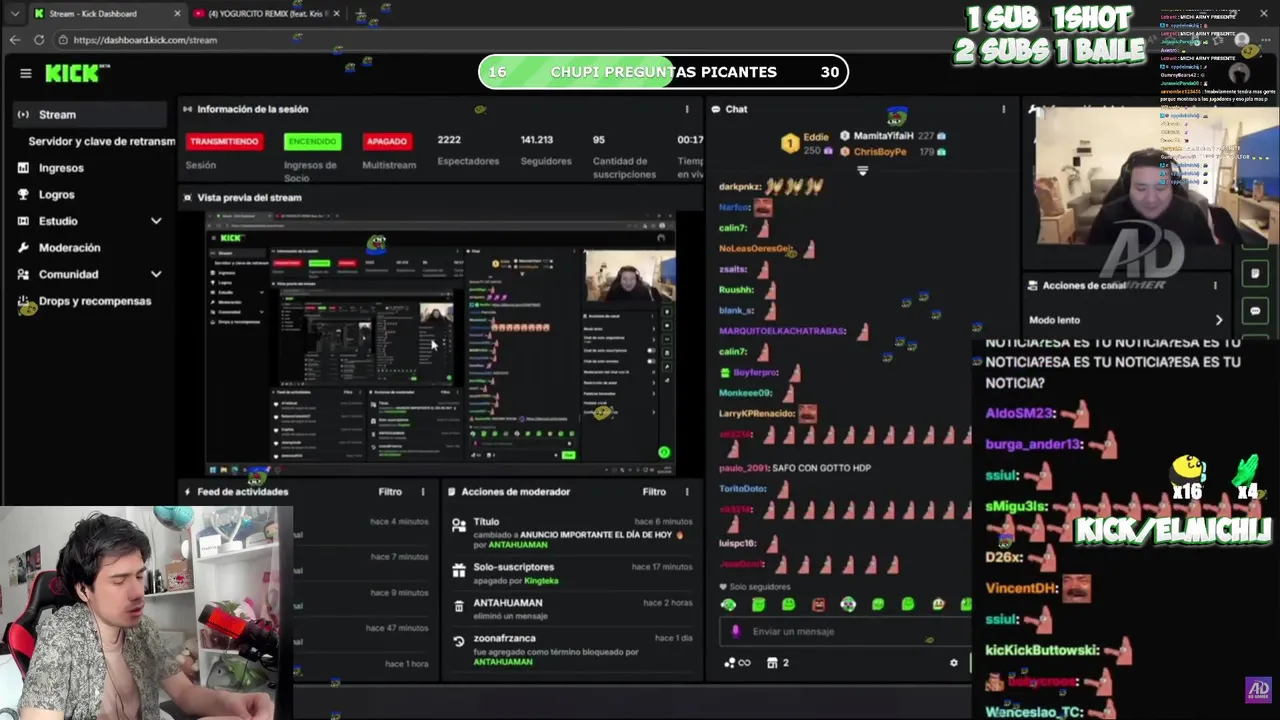Click the dashboard.kick.com address bar
1280x720 pixels.
[x=145, y=40]
